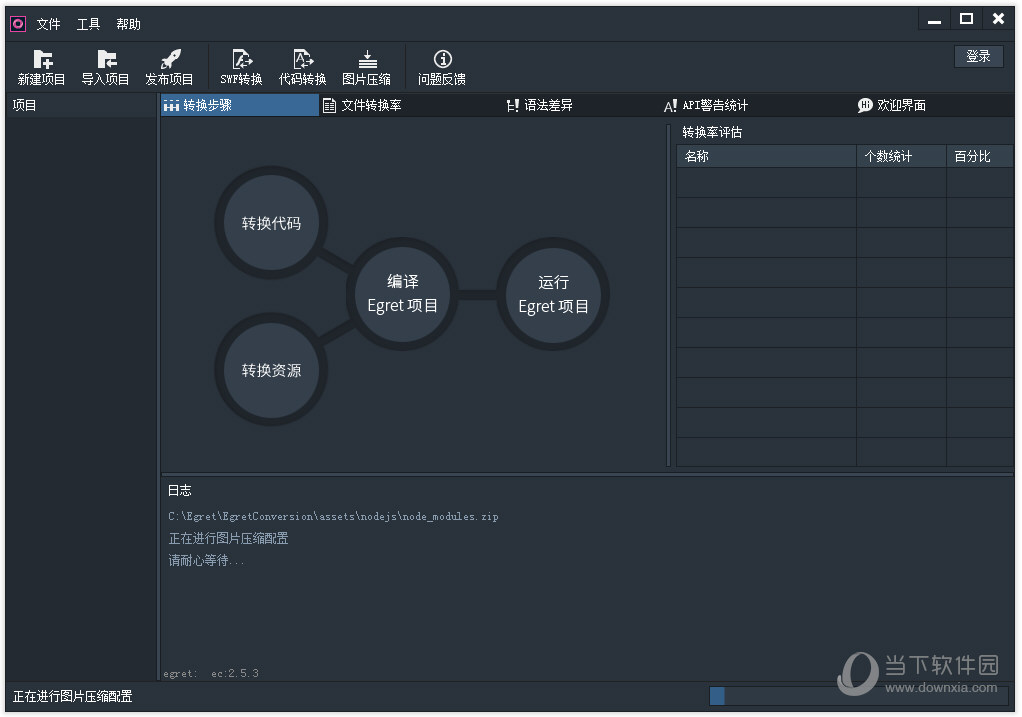Switch to the 转换步骤 tab

pos(240,105)
